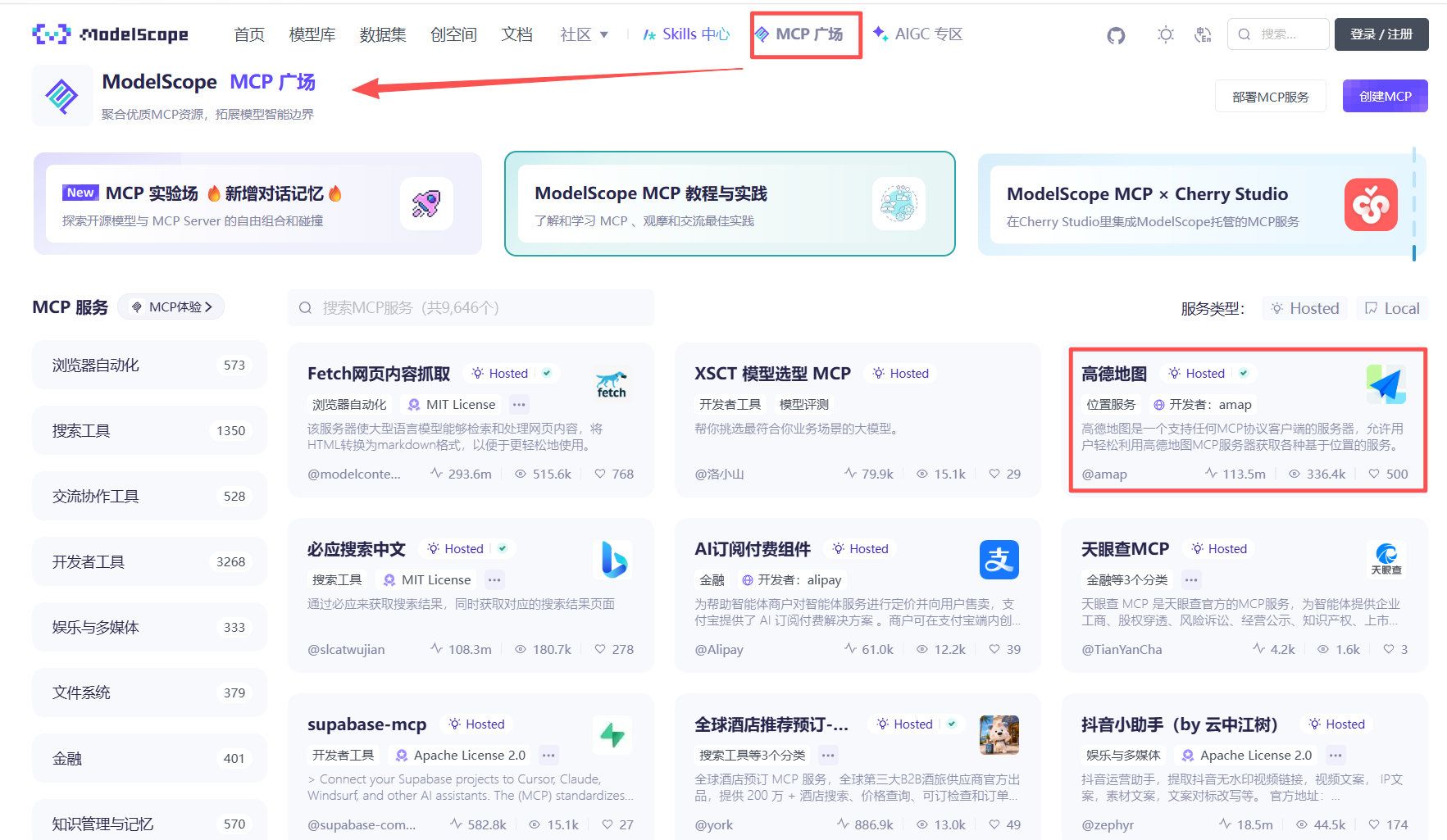The image size is (1447, 840).
Task: Open the @modelconte... author link
Action: [x=354, y=474]
